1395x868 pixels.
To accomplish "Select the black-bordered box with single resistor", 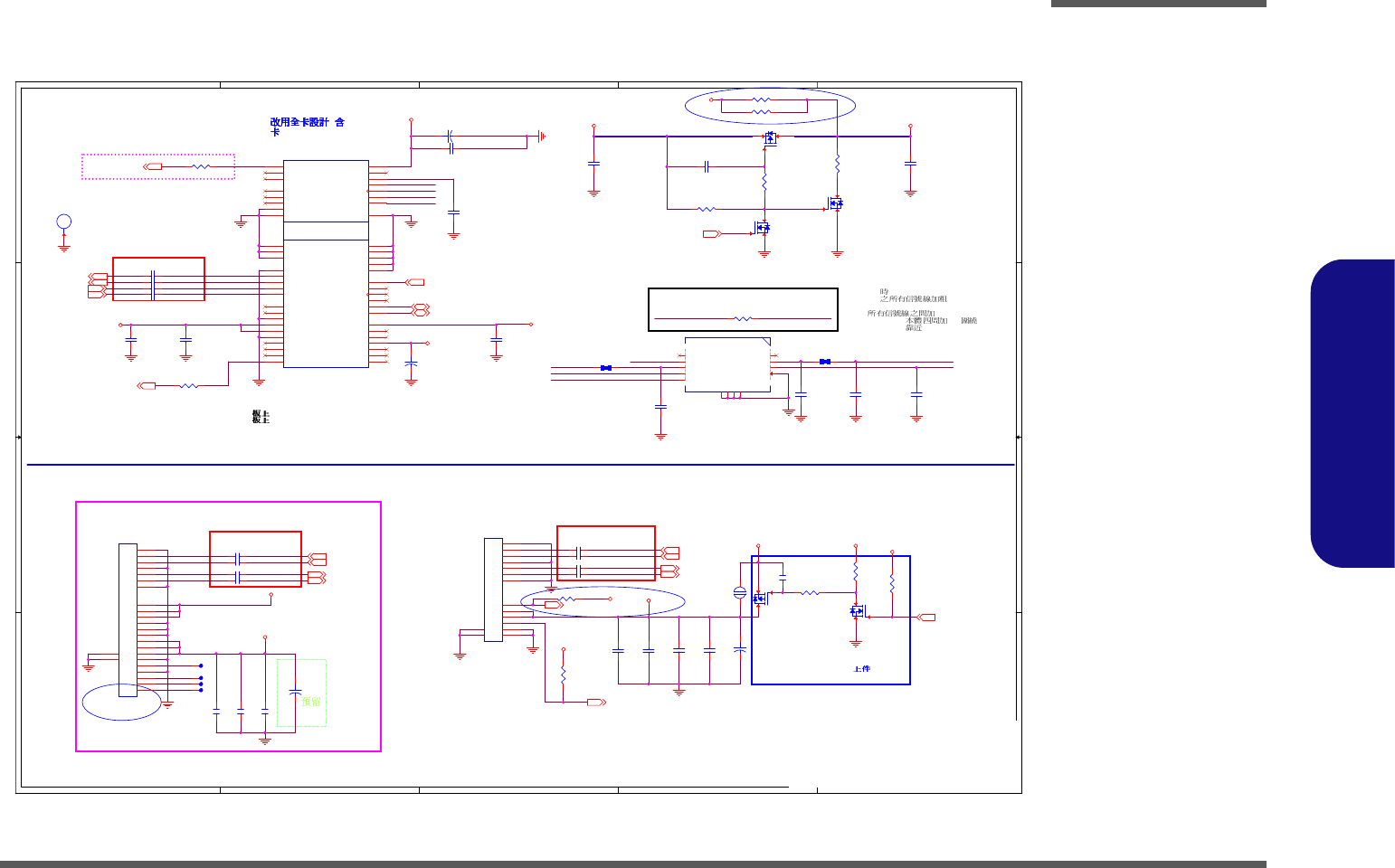I will [x=744, y=310].
